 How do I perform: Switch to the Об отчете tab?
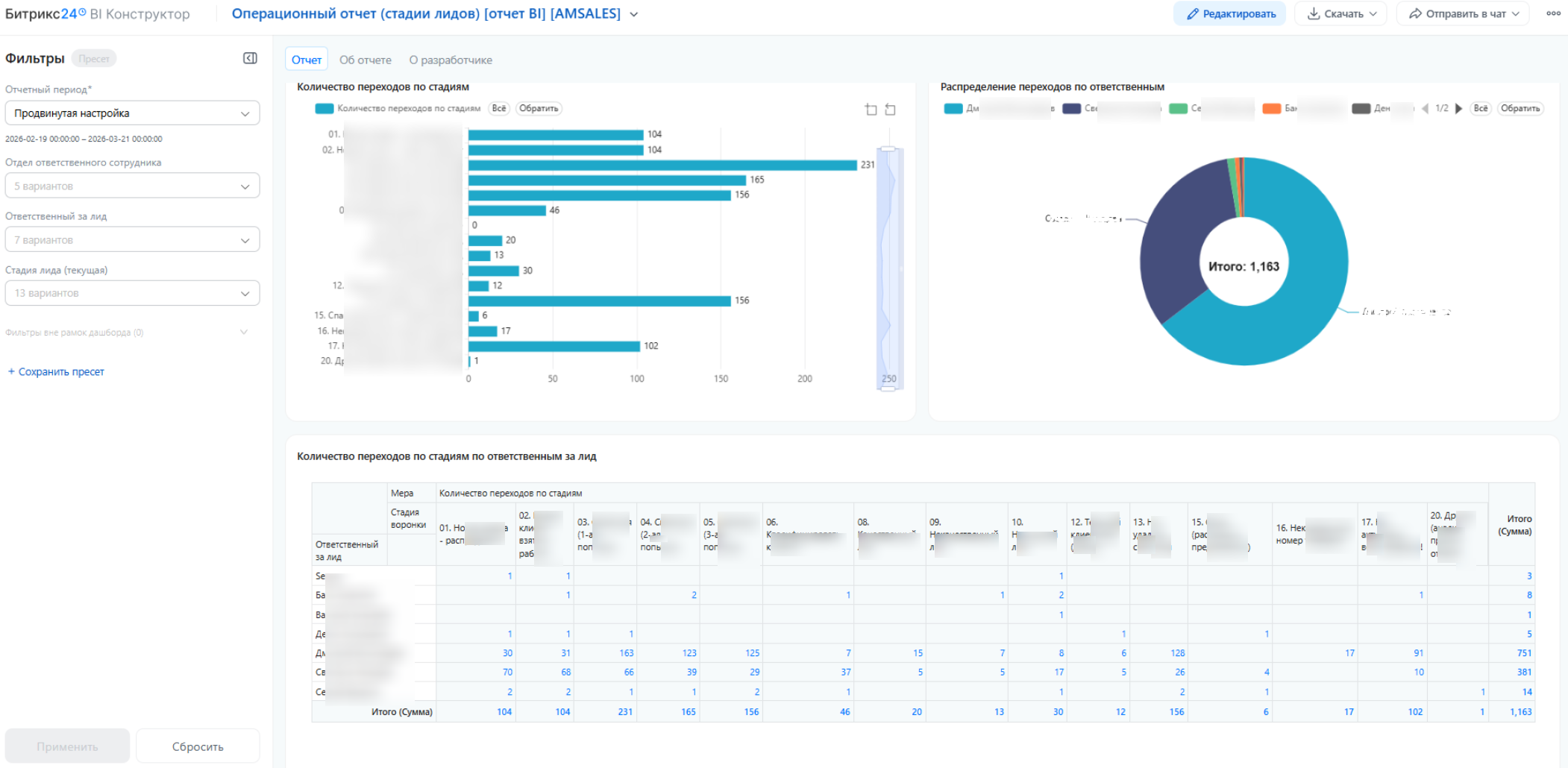click(x=365, y=60)
